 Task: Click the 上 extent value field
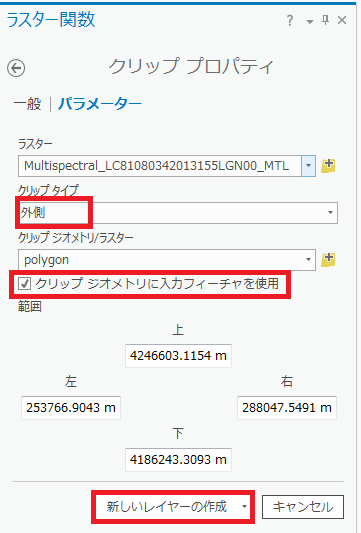point(178,356)
